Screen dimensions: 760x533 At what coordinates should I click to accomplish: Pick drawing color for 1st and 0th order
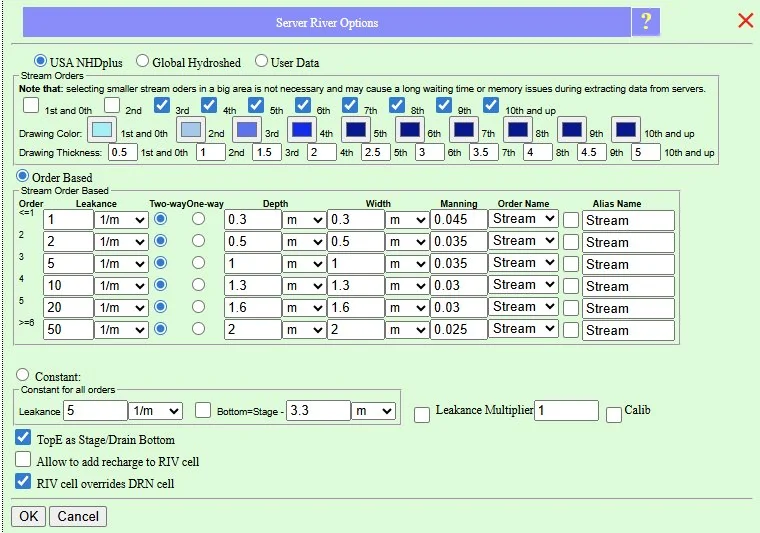[x=102, y=130]
